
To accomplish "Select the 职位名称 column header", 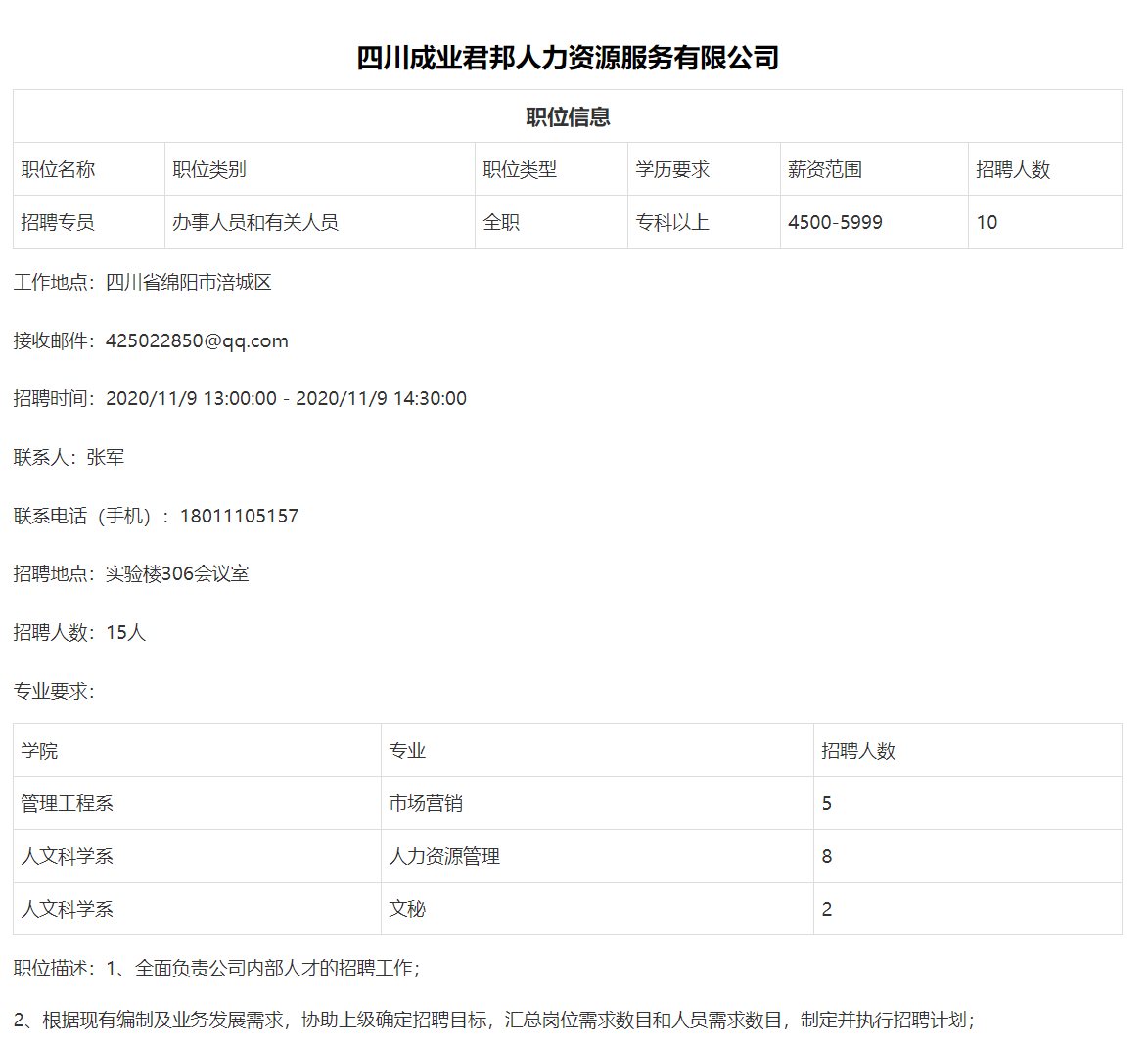I will tap(58, 169).
